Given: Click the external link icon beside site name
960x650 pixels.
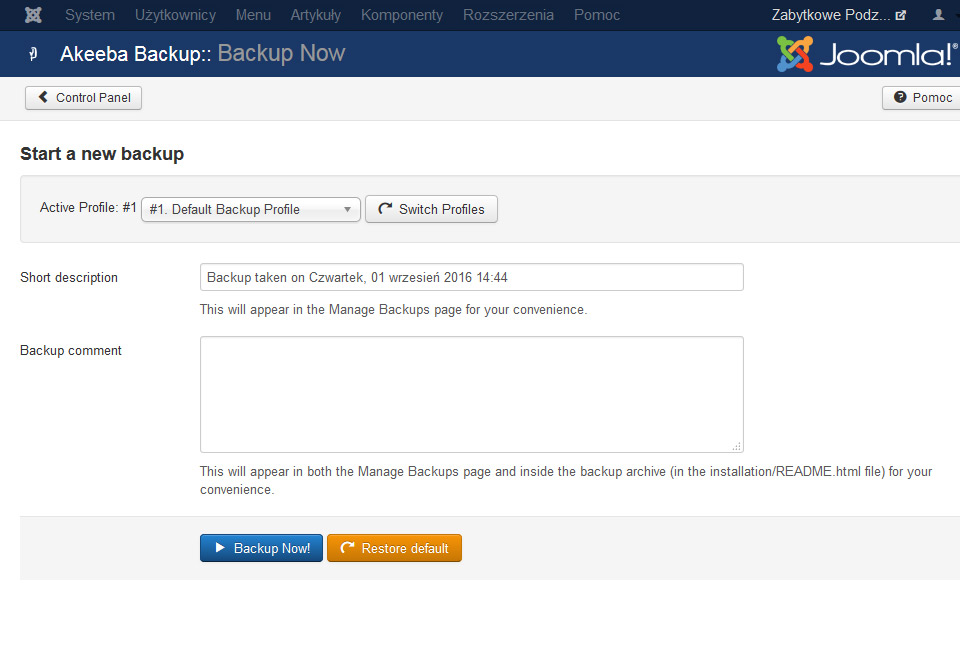Looking at the screenshot, I should click(900, 15).
